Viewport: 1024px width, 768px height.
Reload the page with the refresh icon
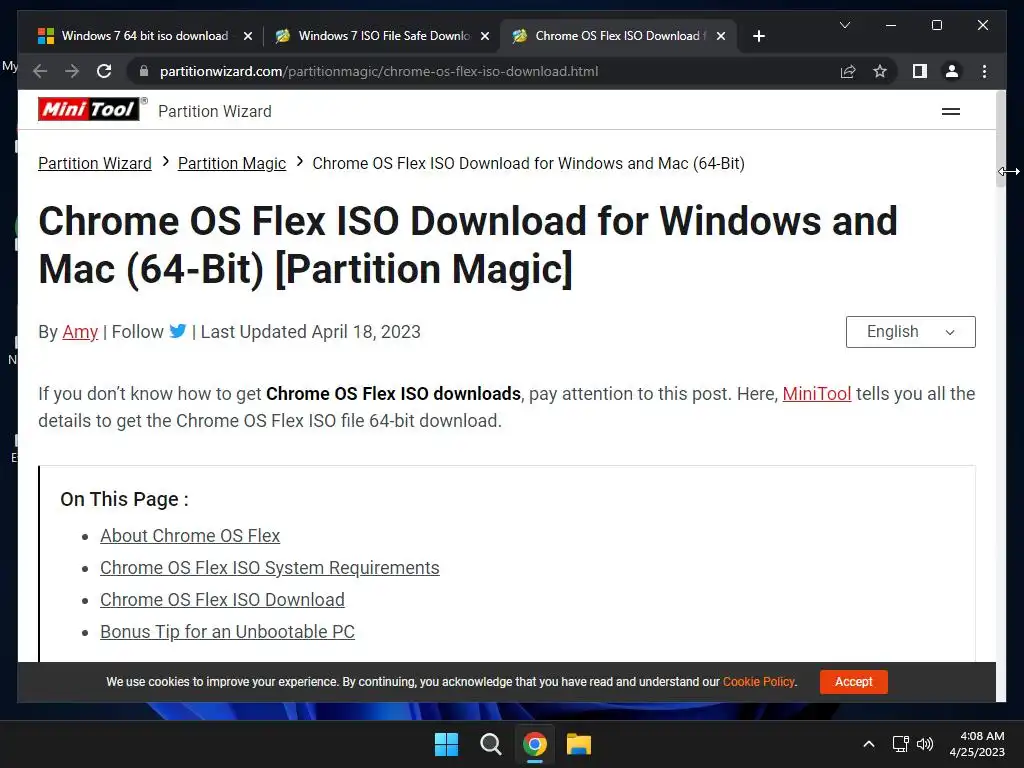[104, 71]
